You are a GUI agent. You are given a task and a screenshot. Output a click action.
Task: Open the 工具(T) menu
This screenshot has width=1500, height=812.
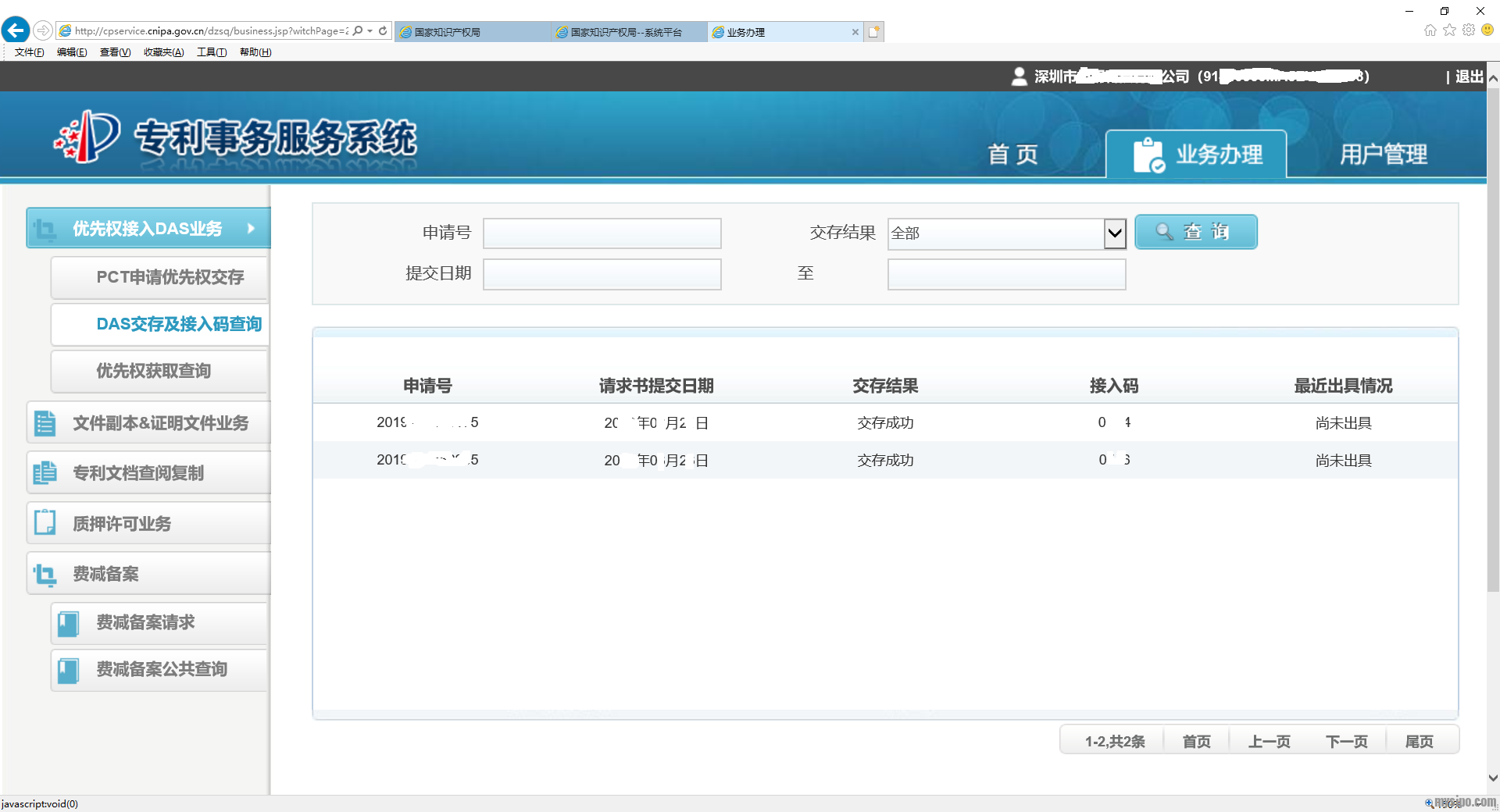click(211, 52)
